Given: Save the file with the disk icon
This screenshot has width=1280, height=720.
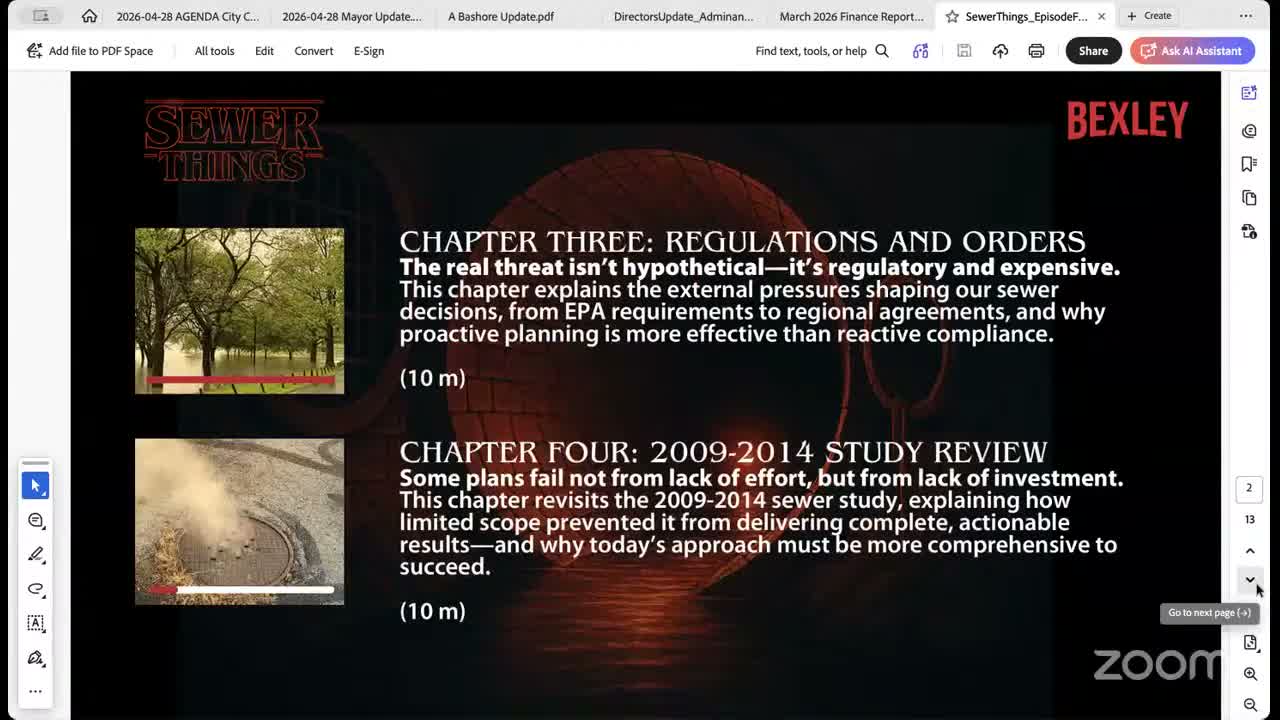Looking at the screenshot, I should [x=964, y=51].
